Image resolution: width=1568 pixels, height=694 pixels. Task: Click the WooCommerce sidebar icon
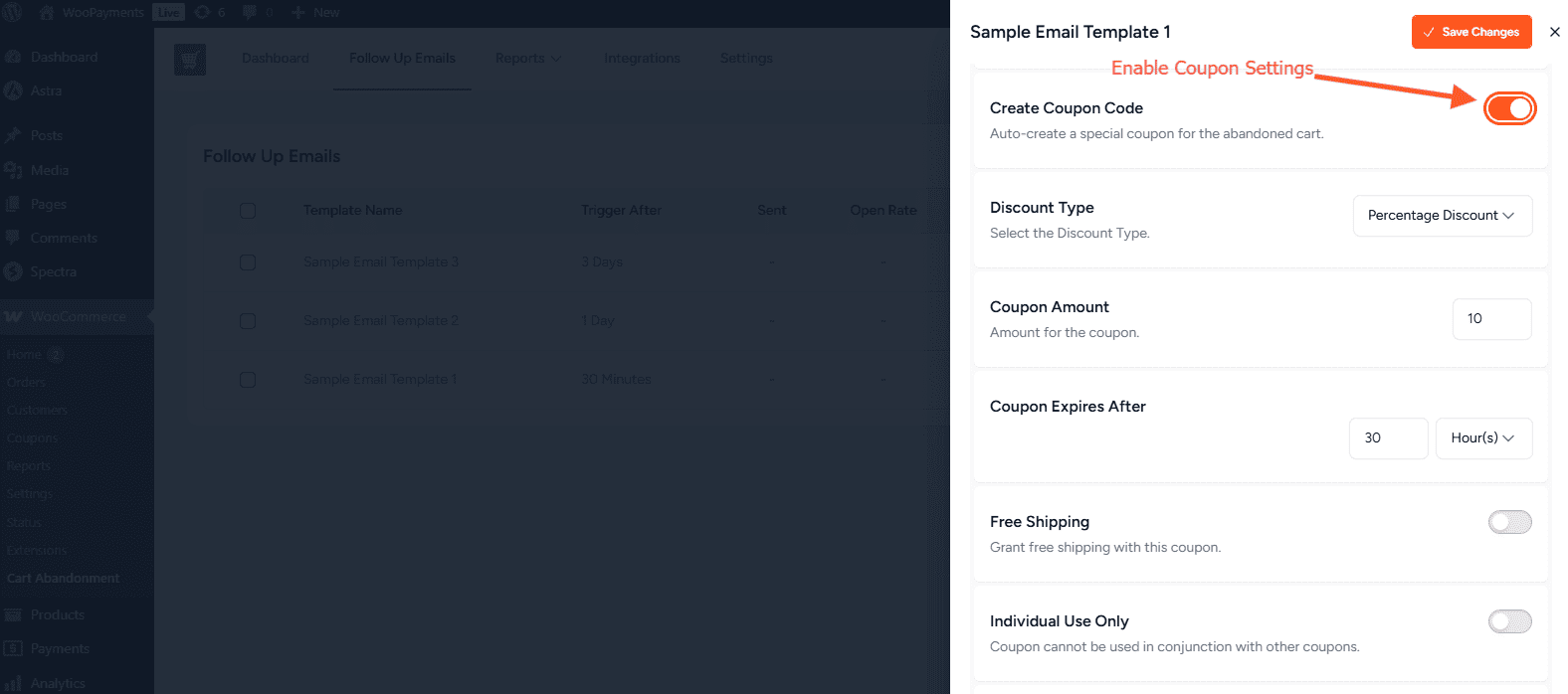[x=13, y=316]
